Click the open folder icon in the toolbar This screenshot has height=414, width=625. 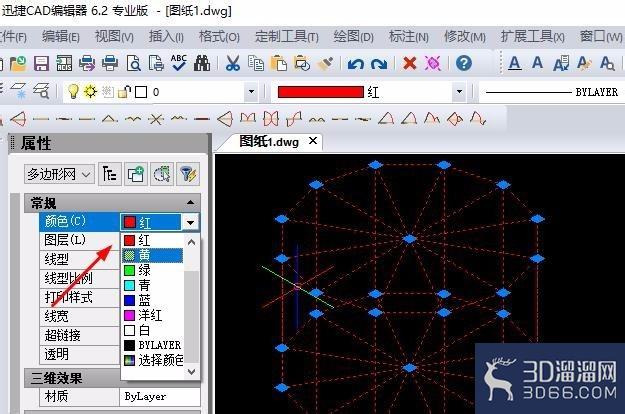coord(18,64)
